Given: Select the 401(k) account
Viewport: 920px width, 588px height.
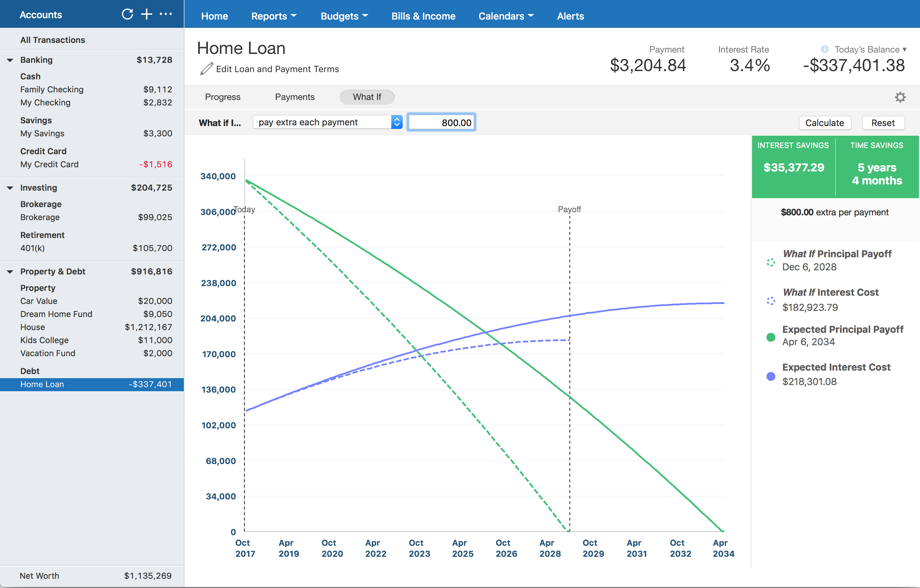Looking at the screenshot, I should pyautogui.click(x=92, y=248).
